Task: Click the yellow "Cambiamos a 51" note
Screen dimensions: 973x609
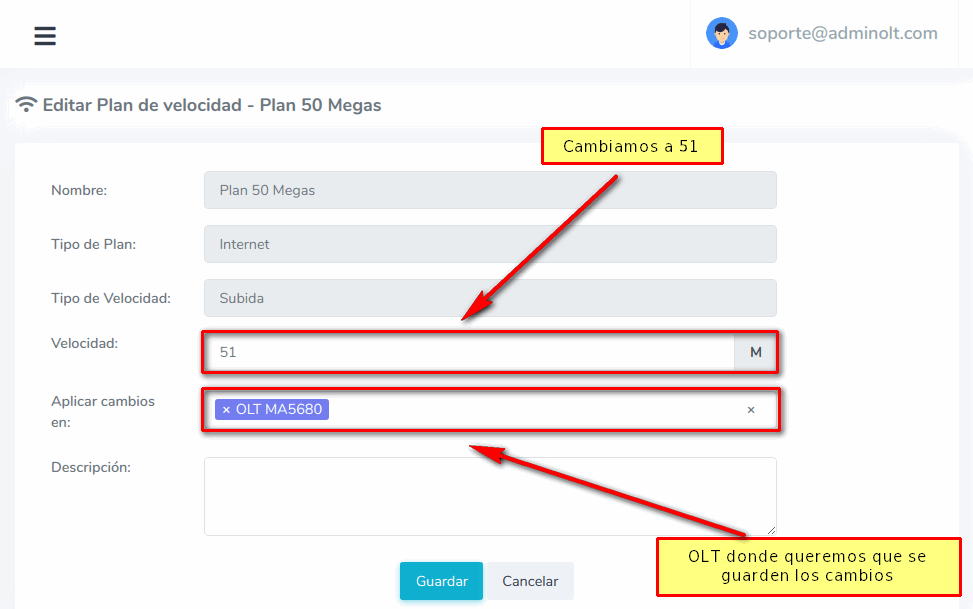Action: coord(631,147)
